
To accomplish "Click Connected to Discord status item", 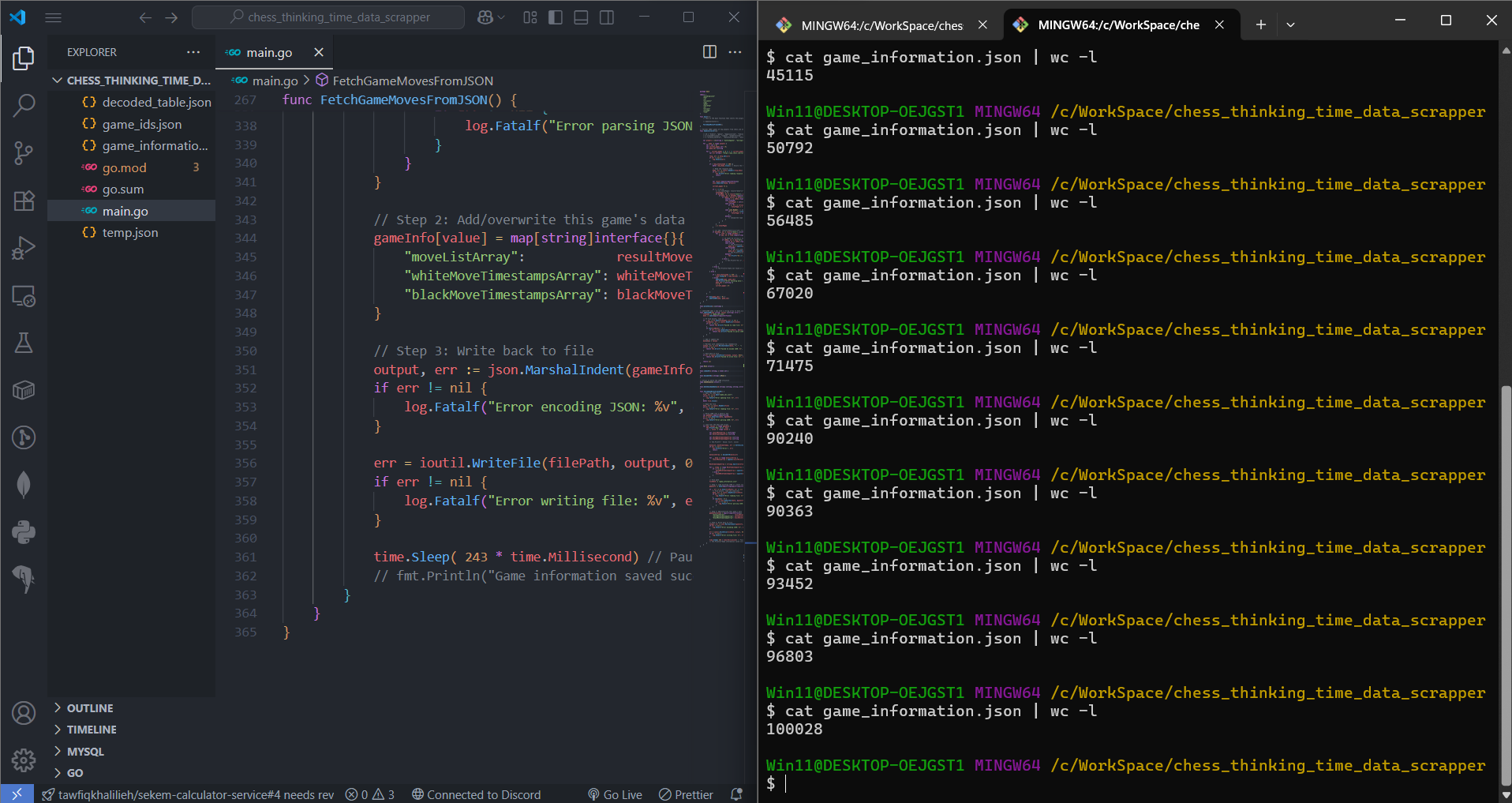I will pyautogui.click(x=477, y=794).
